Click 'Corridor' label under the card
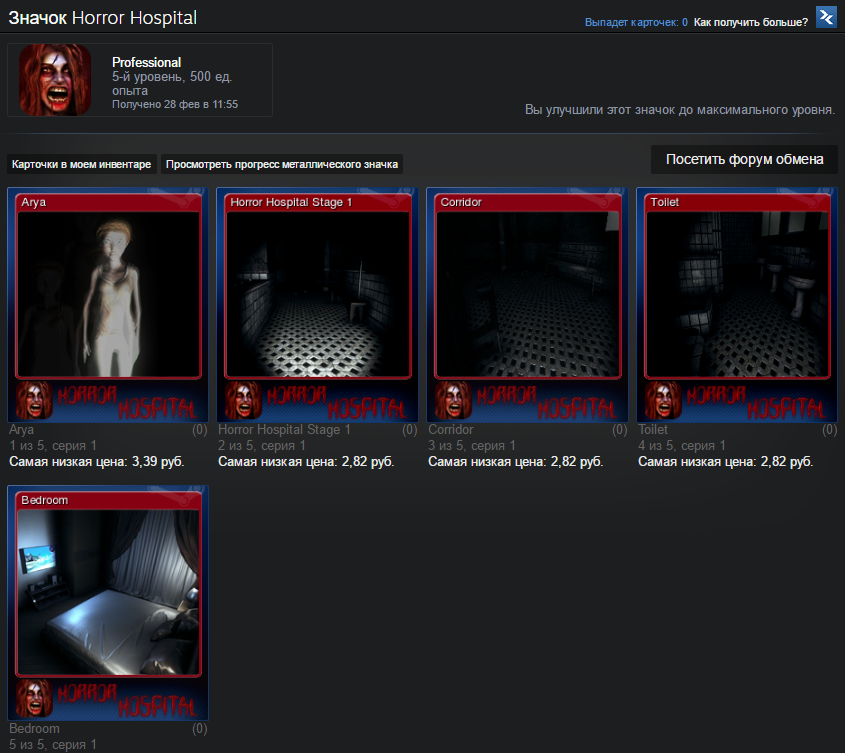The width and height of the screenshot is (845, 753). (x=451, y=430)
